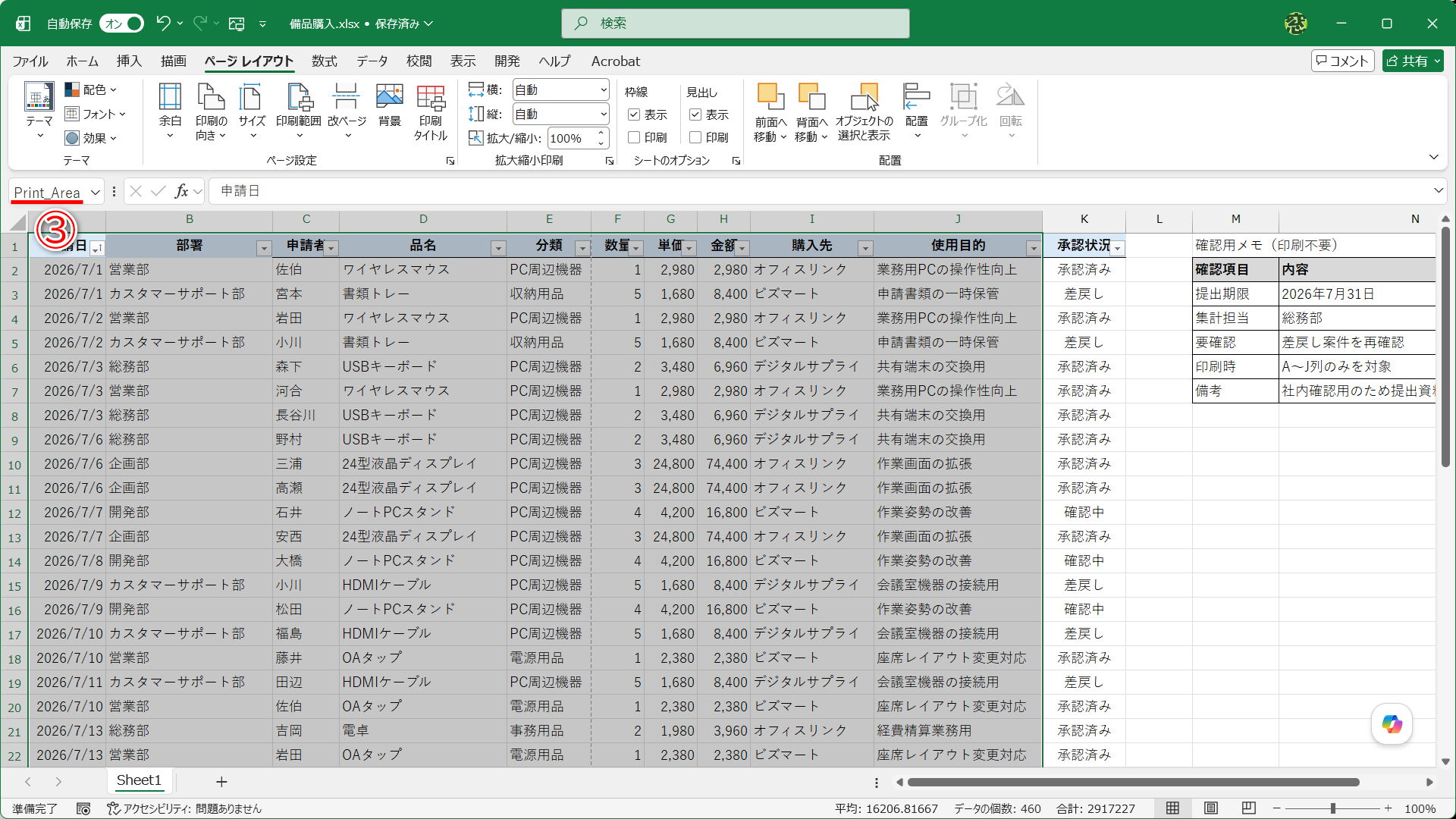Click 前面へ移動 bring forward icon
This screenshot has width=1456, height=819.
pyautogui.click(x=770, y=97)
